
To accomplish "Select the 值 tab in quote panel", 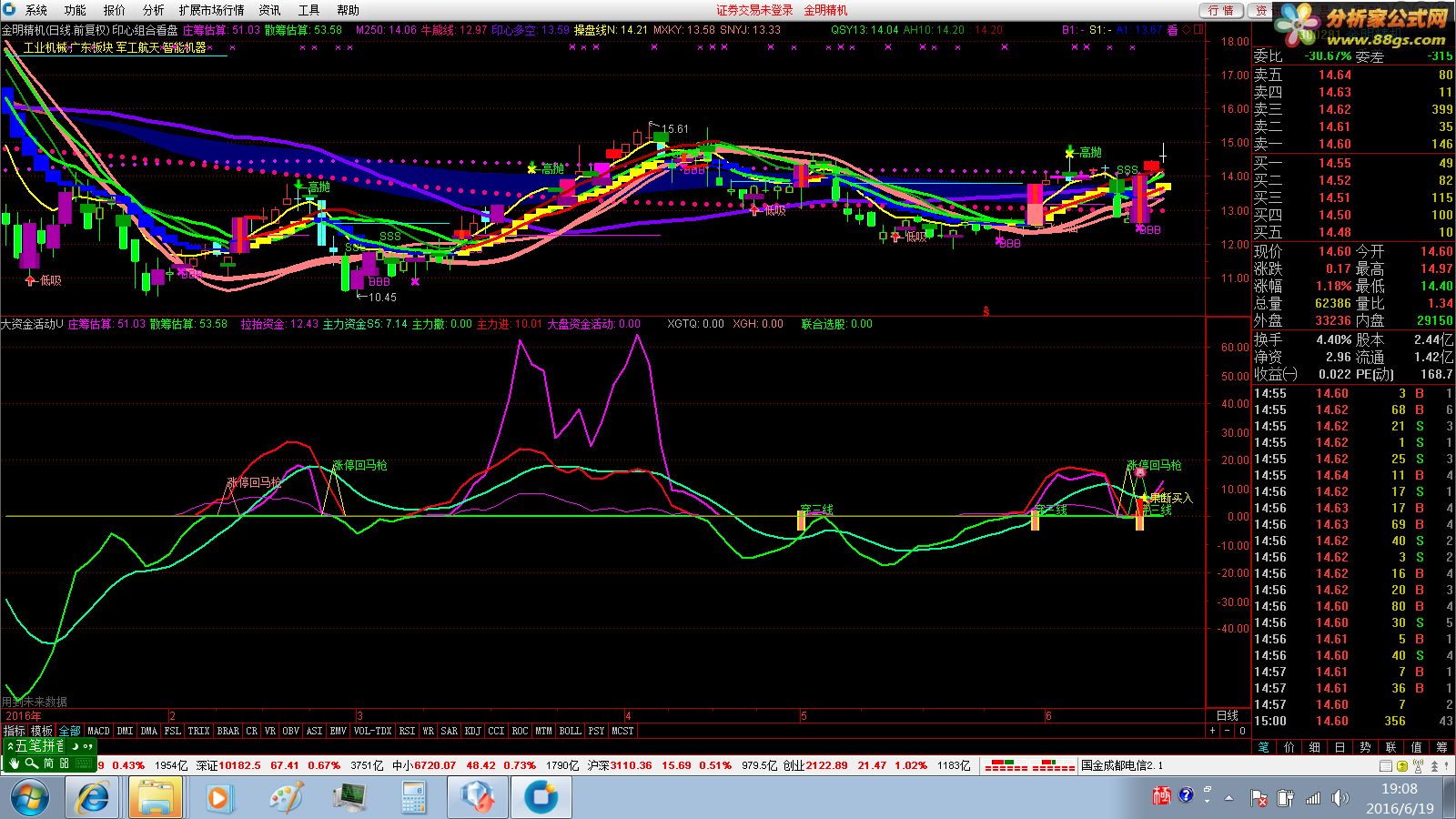I will click(x=1416, y=747).
